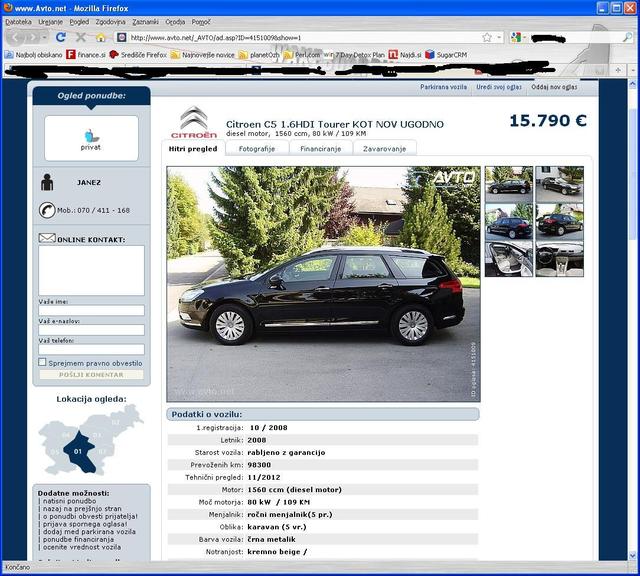640x576 pixels.
Task: Click the Vaše ime input field
Action: [x=91, y=310]
